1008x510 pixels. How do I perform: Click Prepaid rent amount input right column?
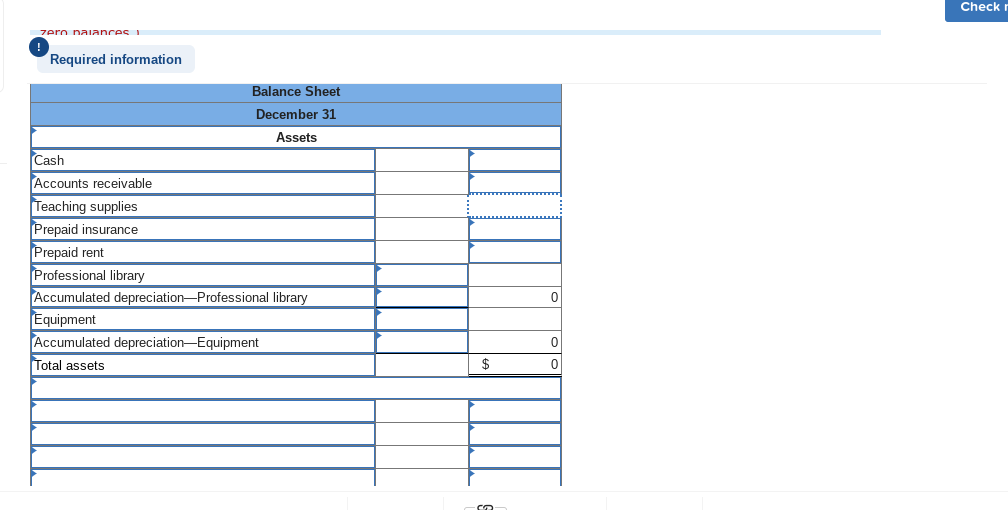pos(515,252)
